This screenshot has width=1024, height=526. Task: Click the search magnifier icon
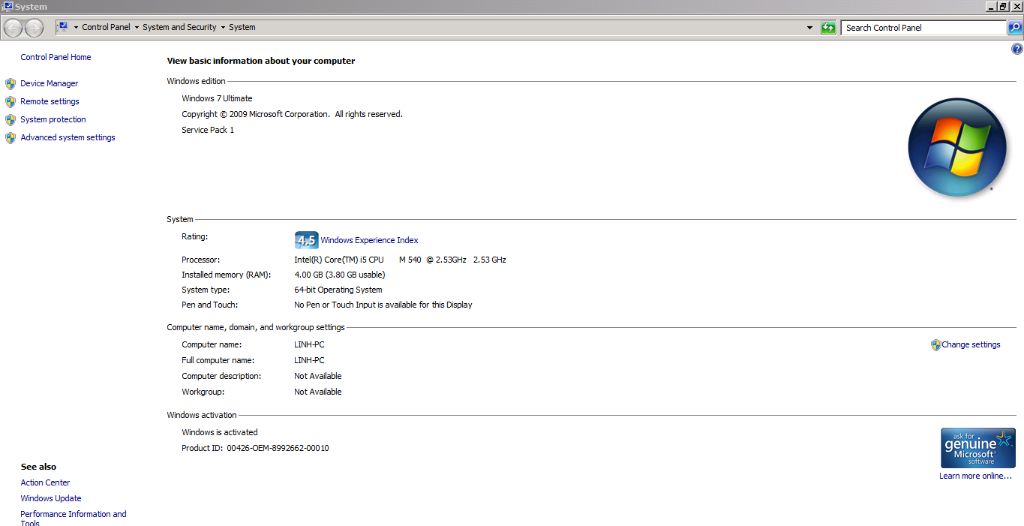pos(1015,27)
